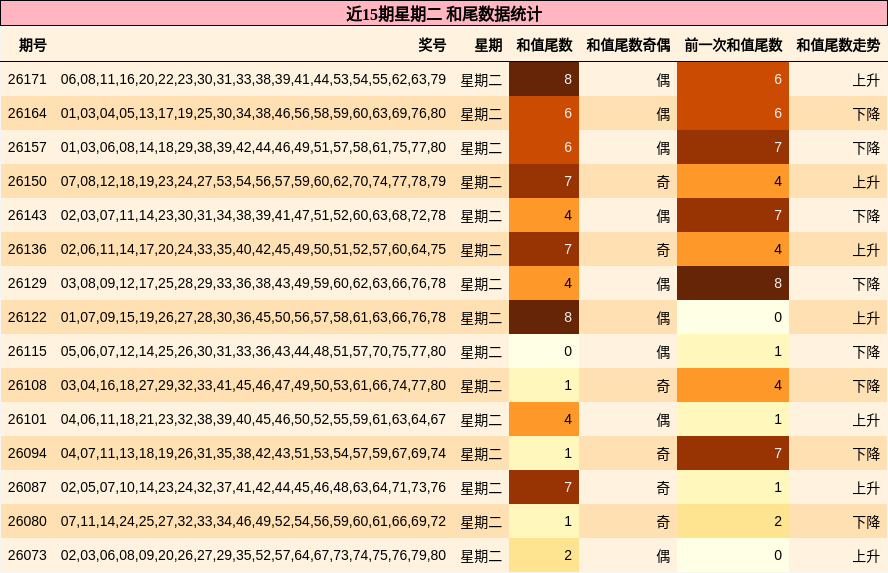
Task: Click the 前一次和值尾数 cell 0 in row 26122
Action: (733, 317)
